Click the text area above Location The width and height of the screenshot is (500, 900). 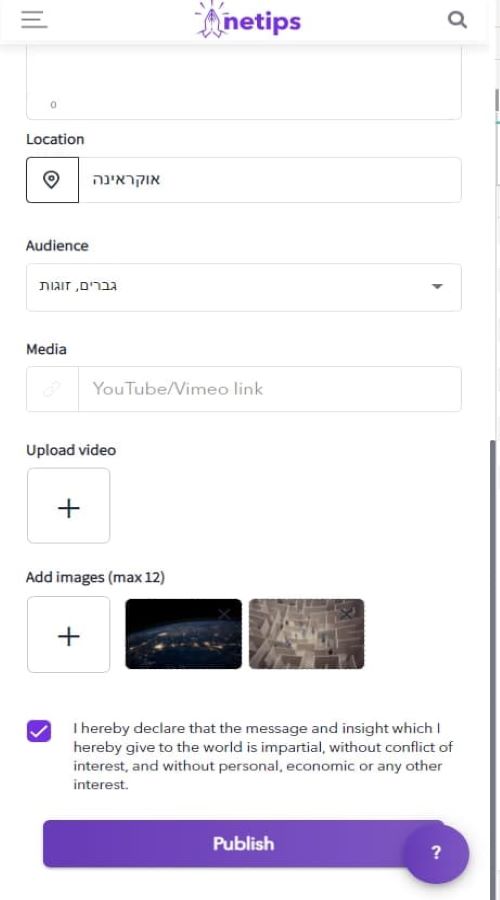[243, 82]
